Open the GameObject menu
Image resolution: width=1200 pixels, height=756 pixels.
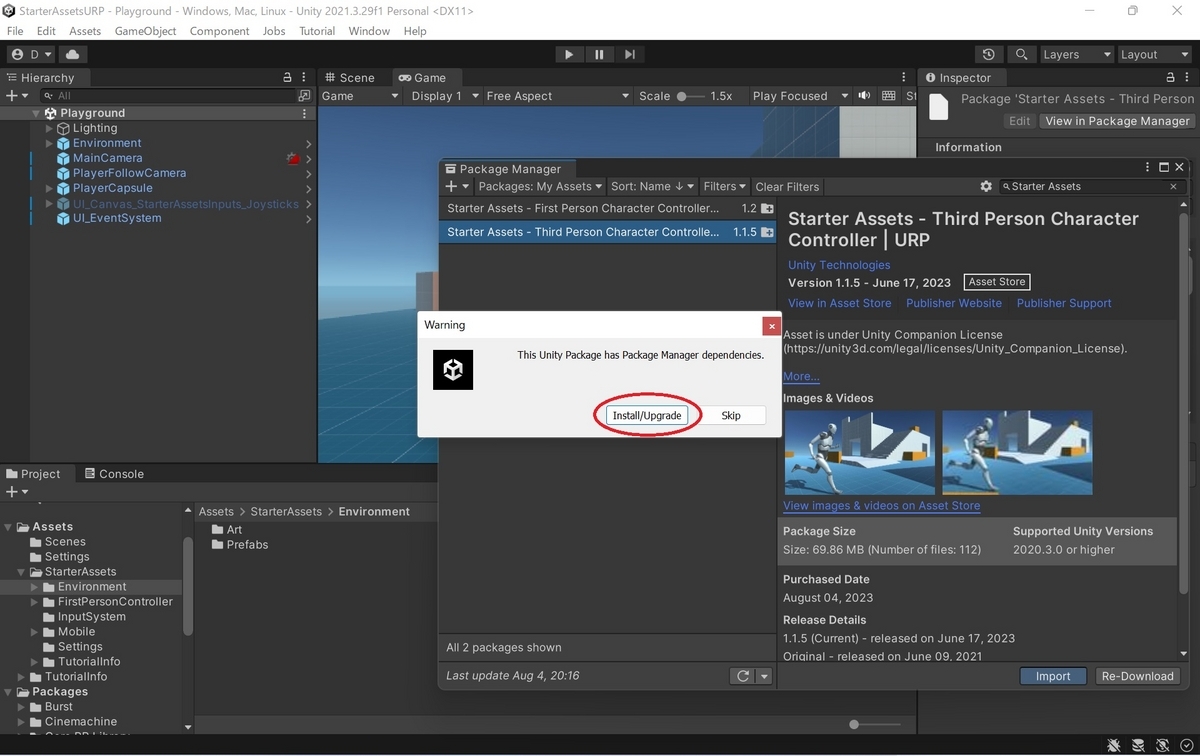point(145,31)
